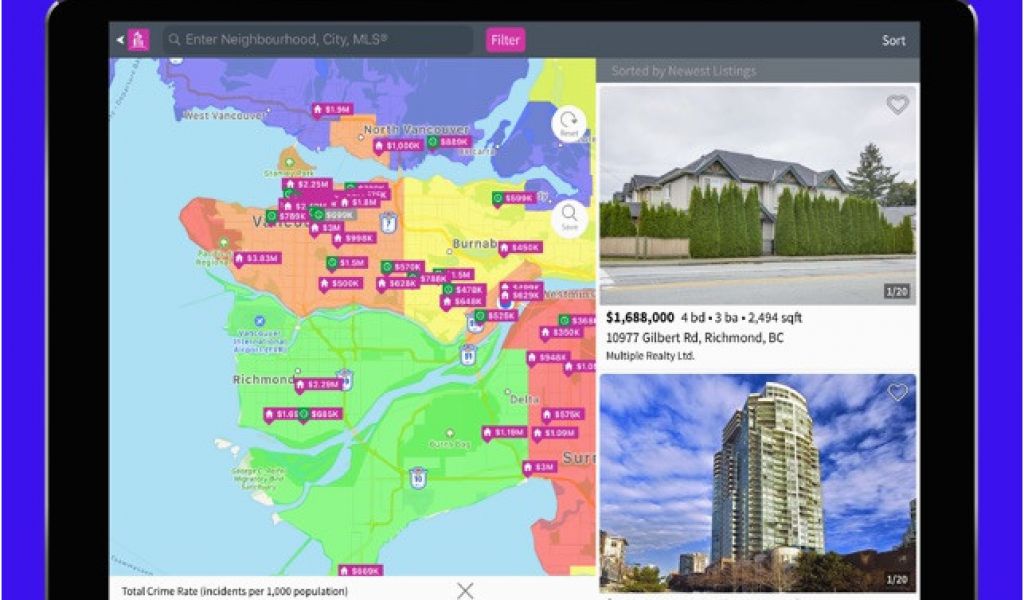This screenshot has height=600, width=1024.
Task: Select the green $789K marker
Action: coord(287,215)
